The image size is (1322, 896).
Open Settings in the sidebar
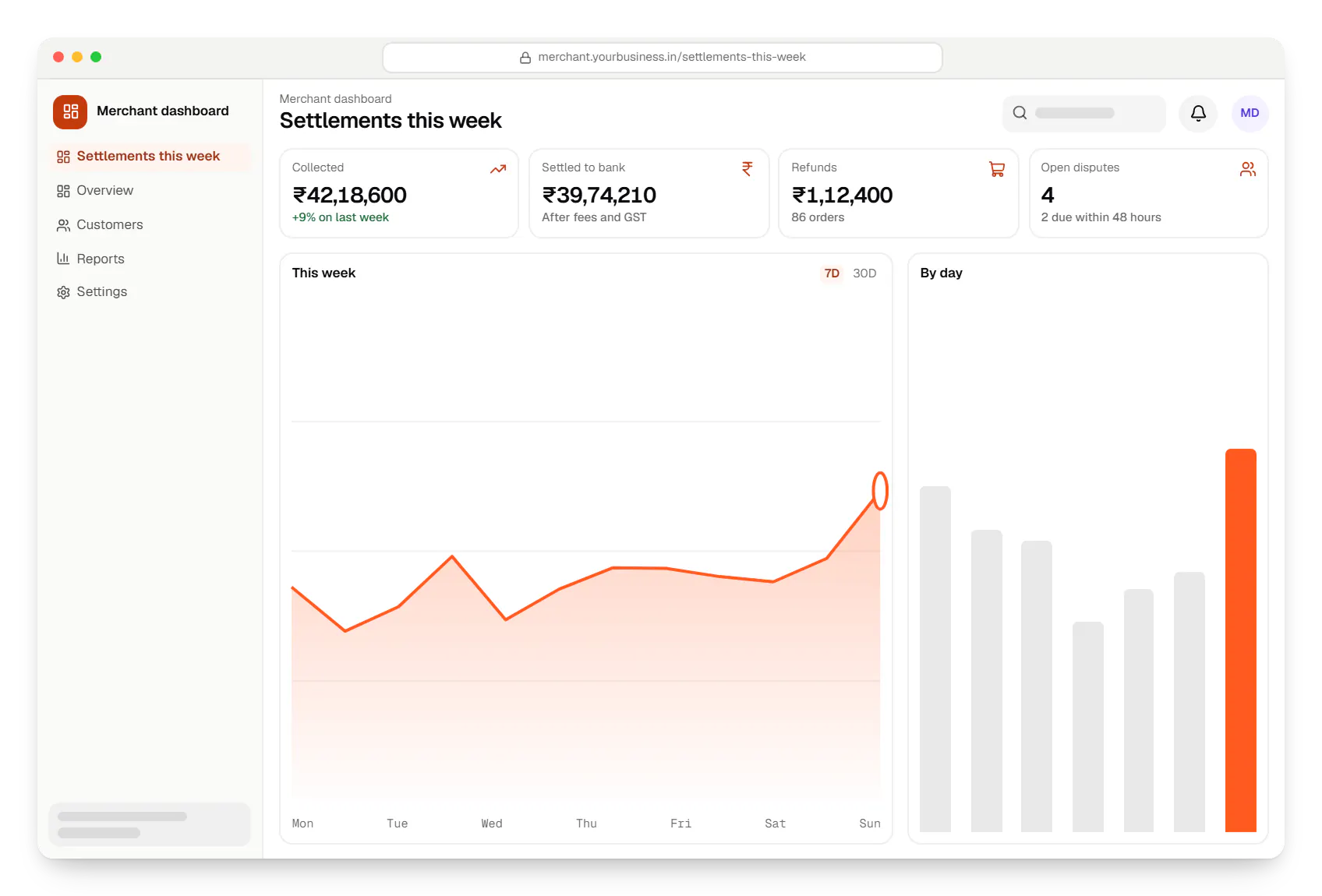tap(150, 292)
